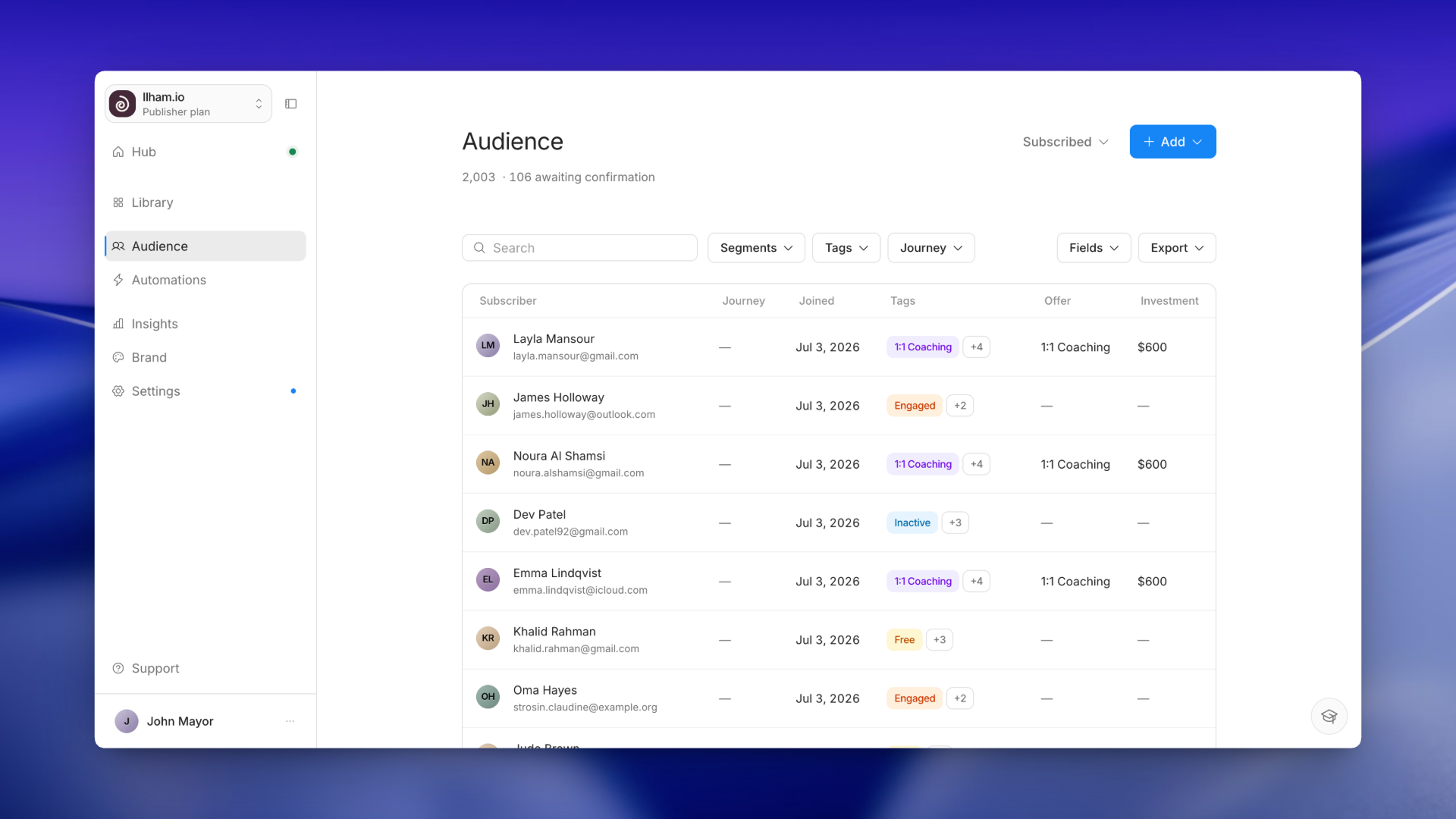Open Brand in the sidebar
Screen dimensions: 1456x819
pos(206,357)
